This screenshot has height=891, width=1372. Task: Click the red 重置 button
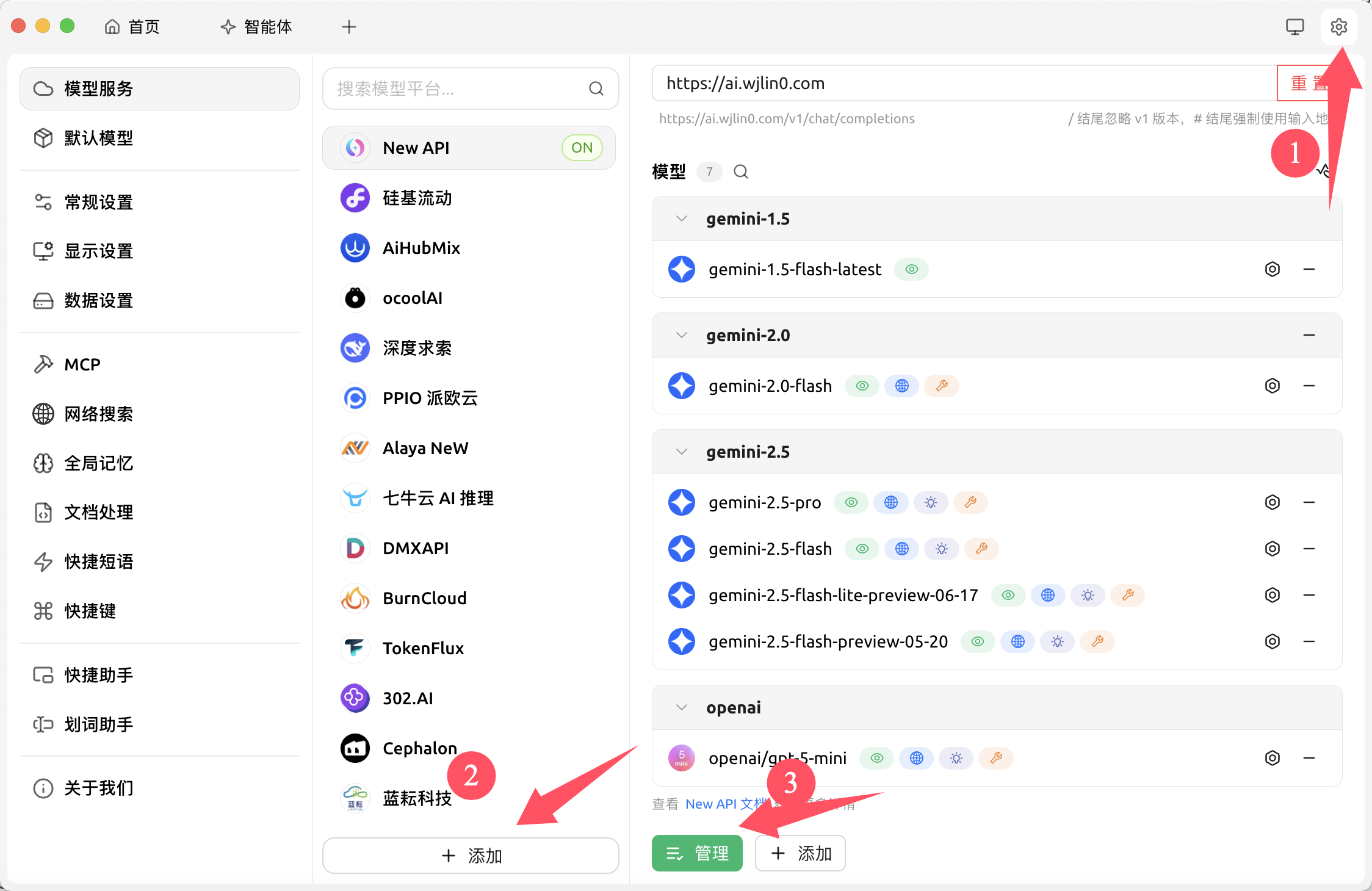coord(1309,83)
